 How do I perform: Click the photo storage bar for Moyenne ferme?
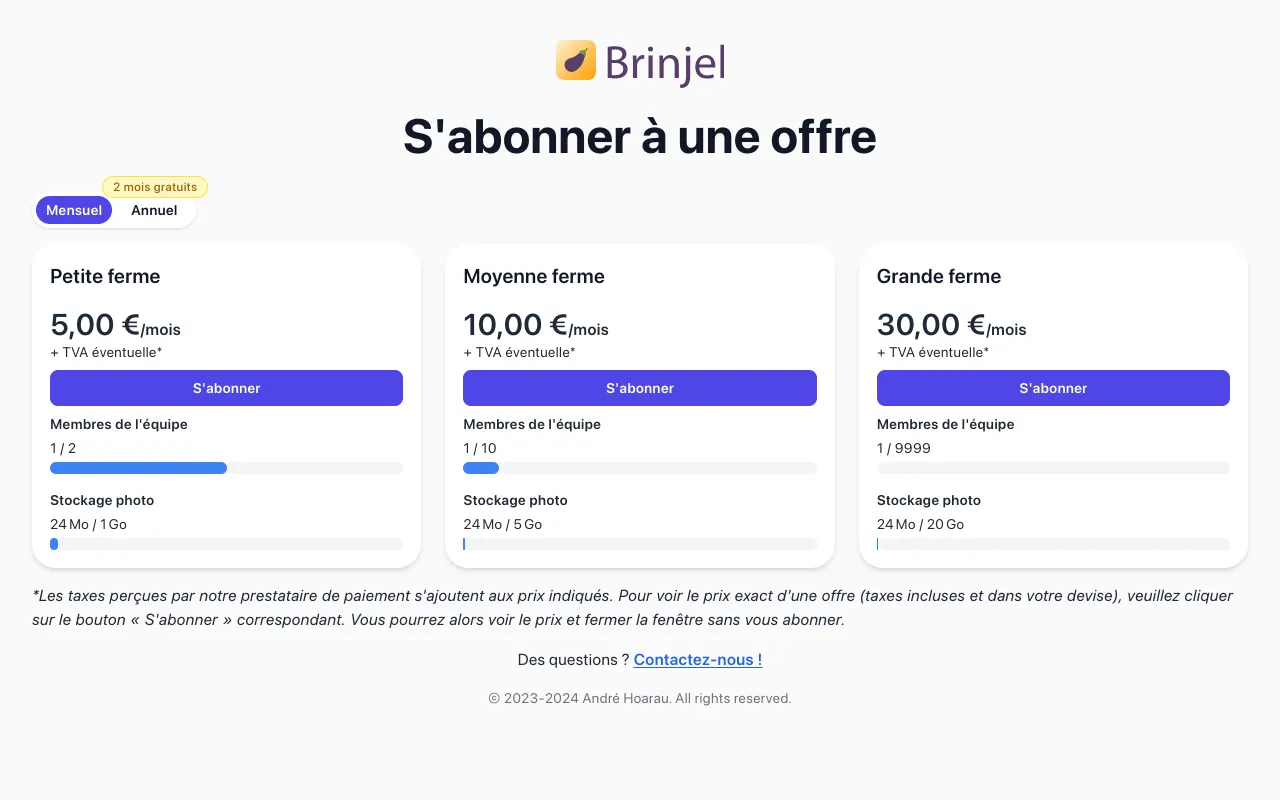[x=640, y=543]
